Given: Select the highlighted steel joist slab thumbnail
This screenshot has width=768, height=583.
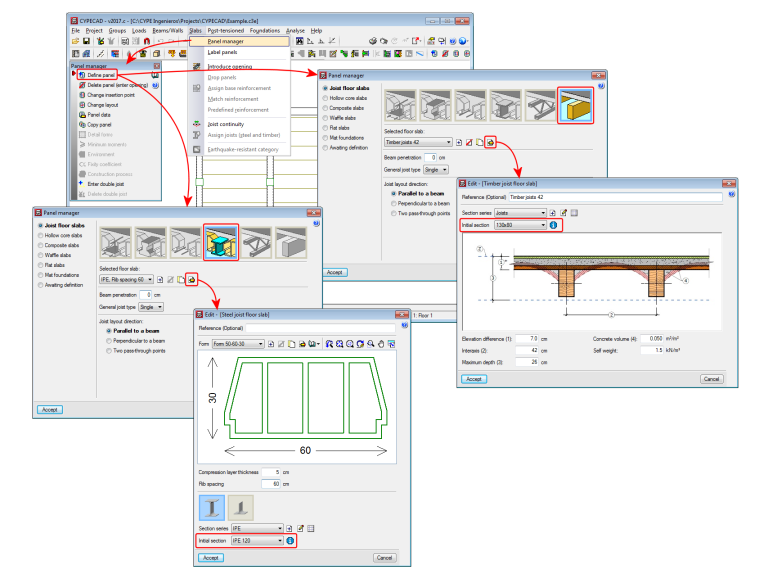Looking at the screenshot, I should [x=220, y=242].
